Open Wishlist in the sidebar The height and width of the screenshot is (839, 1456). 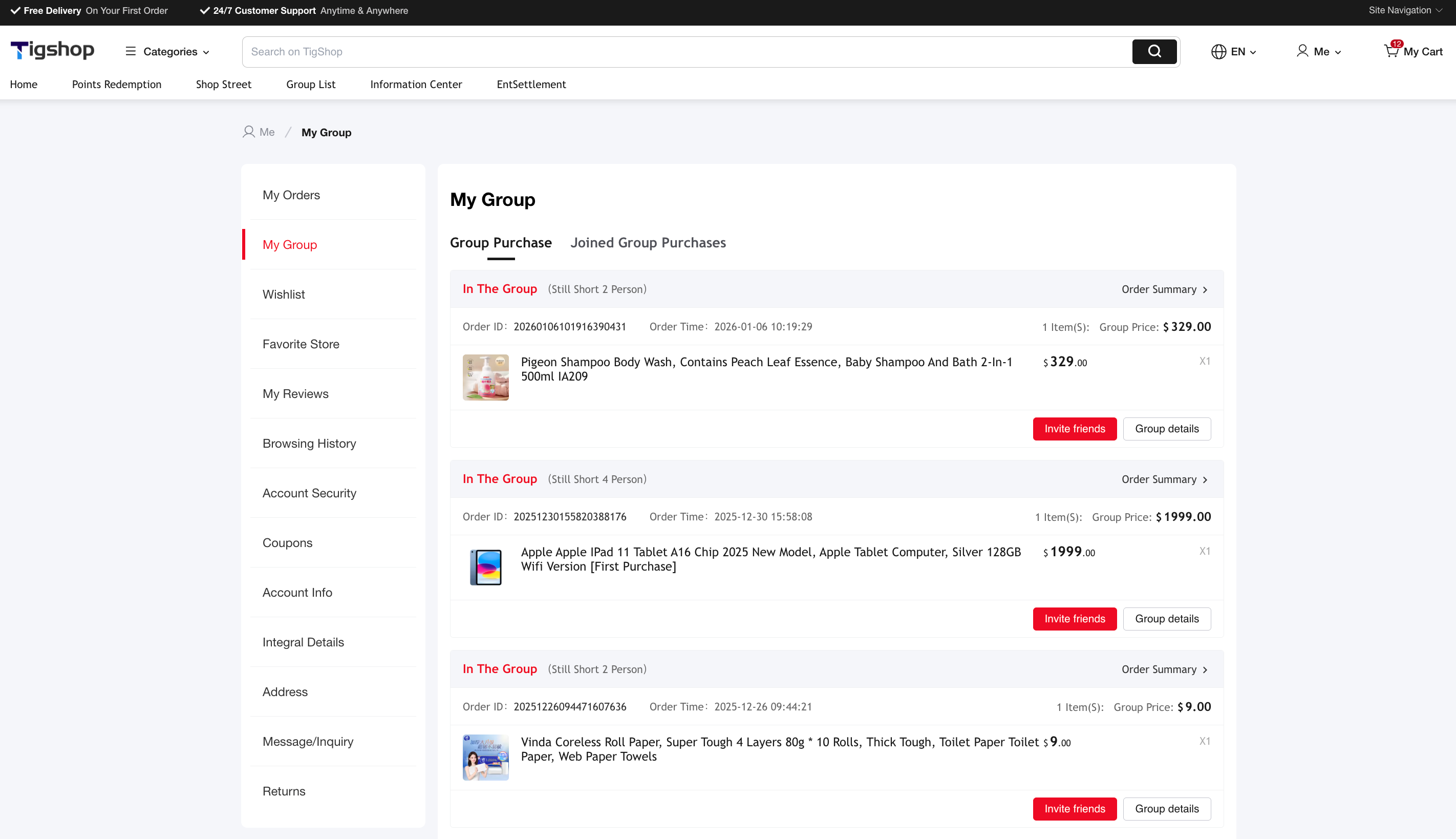coord(284,295)
